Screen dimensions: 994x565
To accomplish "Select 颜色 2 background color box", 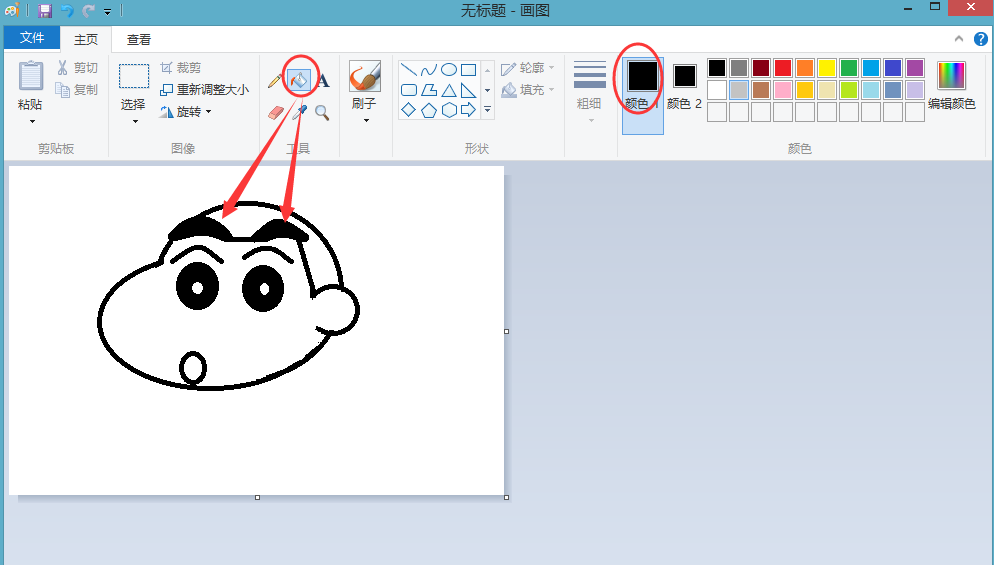I will (684, 87).
